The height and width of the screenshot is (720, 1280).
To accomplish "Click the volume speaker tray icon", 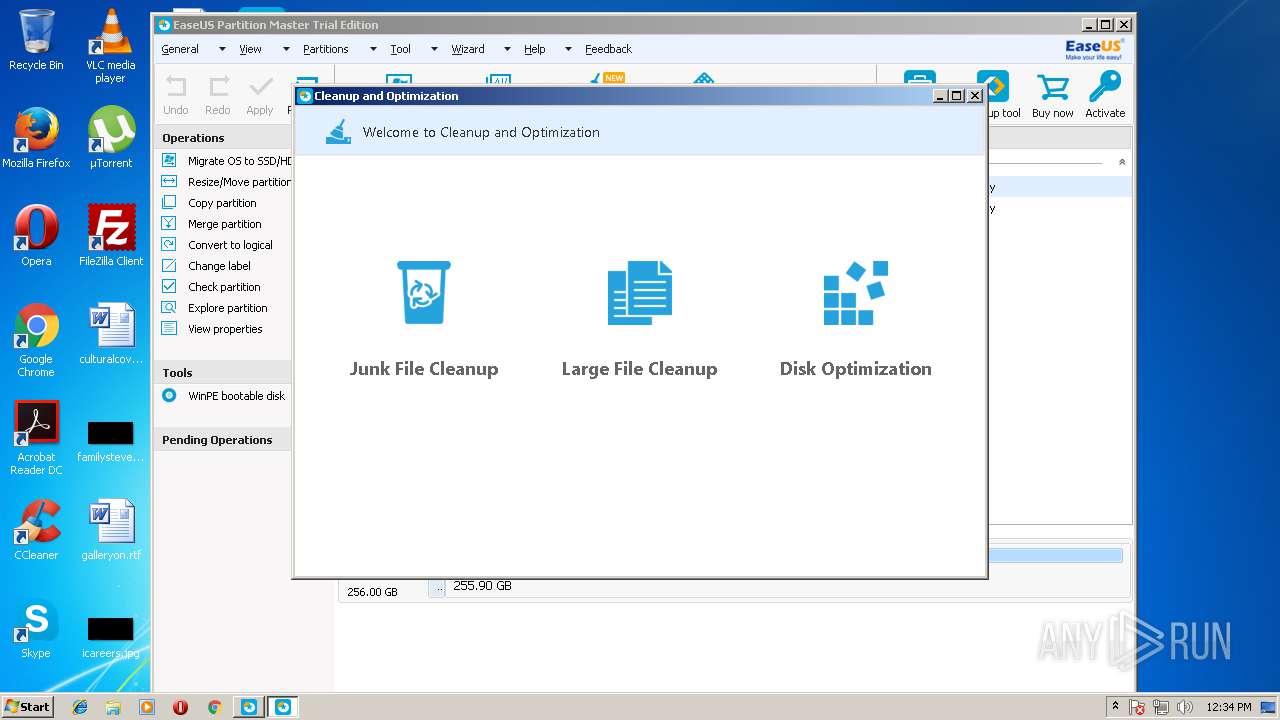I will tap(1185, 707).
